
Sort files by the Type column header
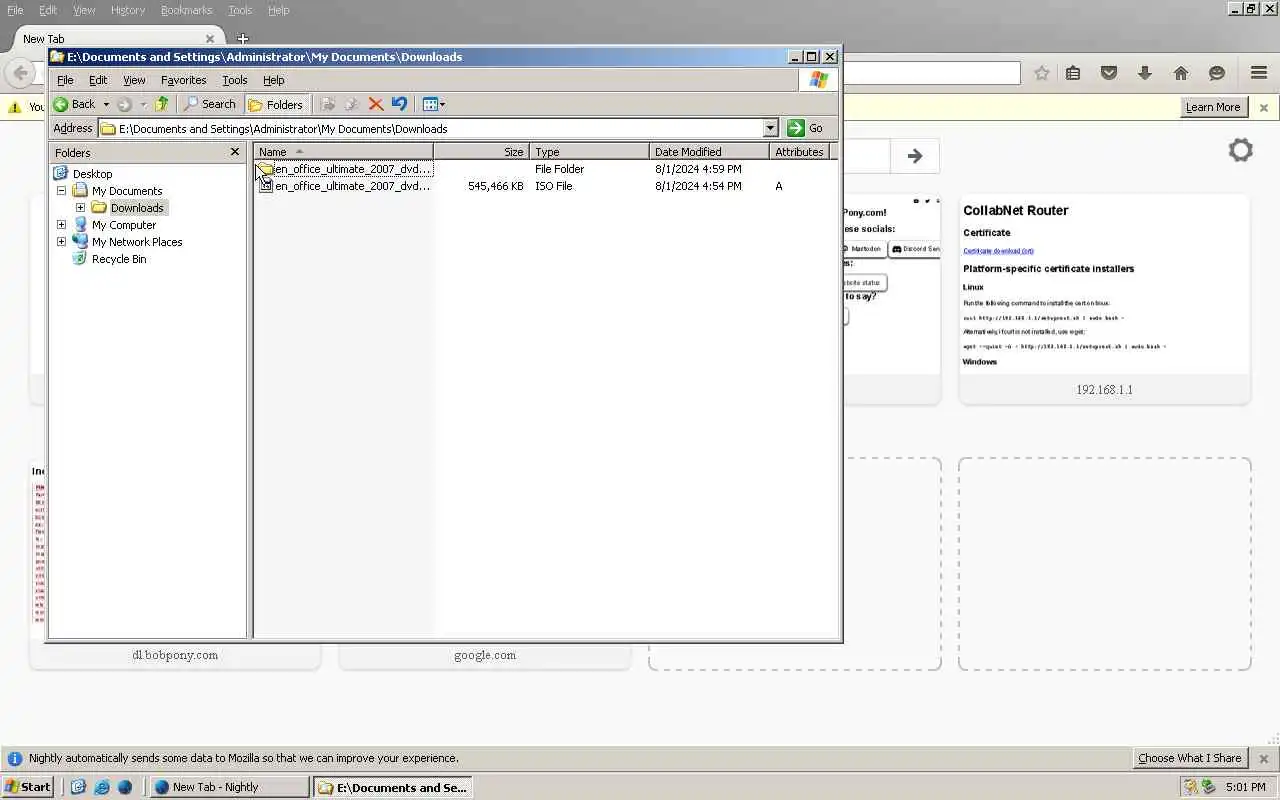[x=589, y=152]
